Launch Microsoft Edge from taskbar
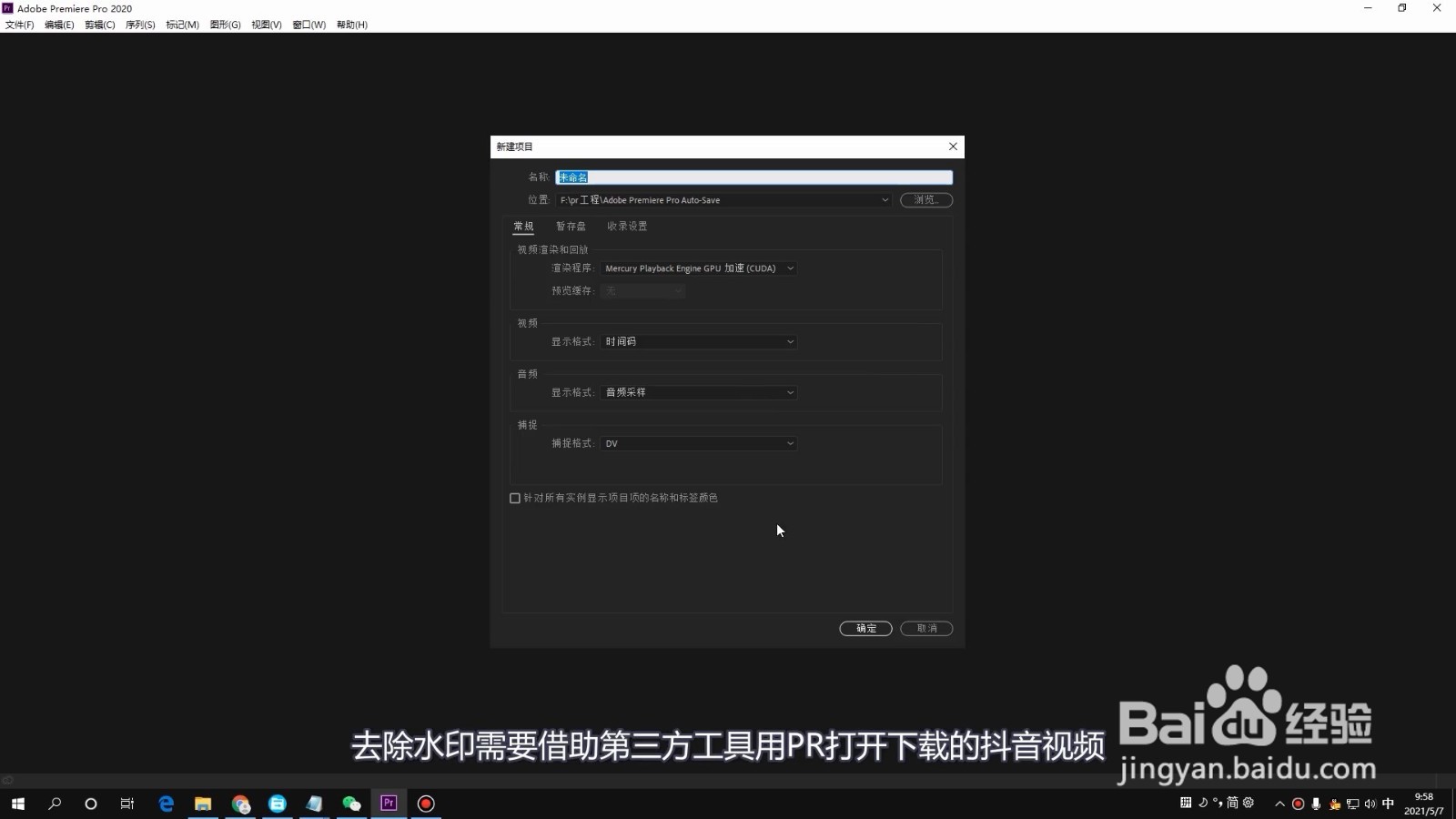Viewport: 1456px width, 819px height. pos(166,804)
